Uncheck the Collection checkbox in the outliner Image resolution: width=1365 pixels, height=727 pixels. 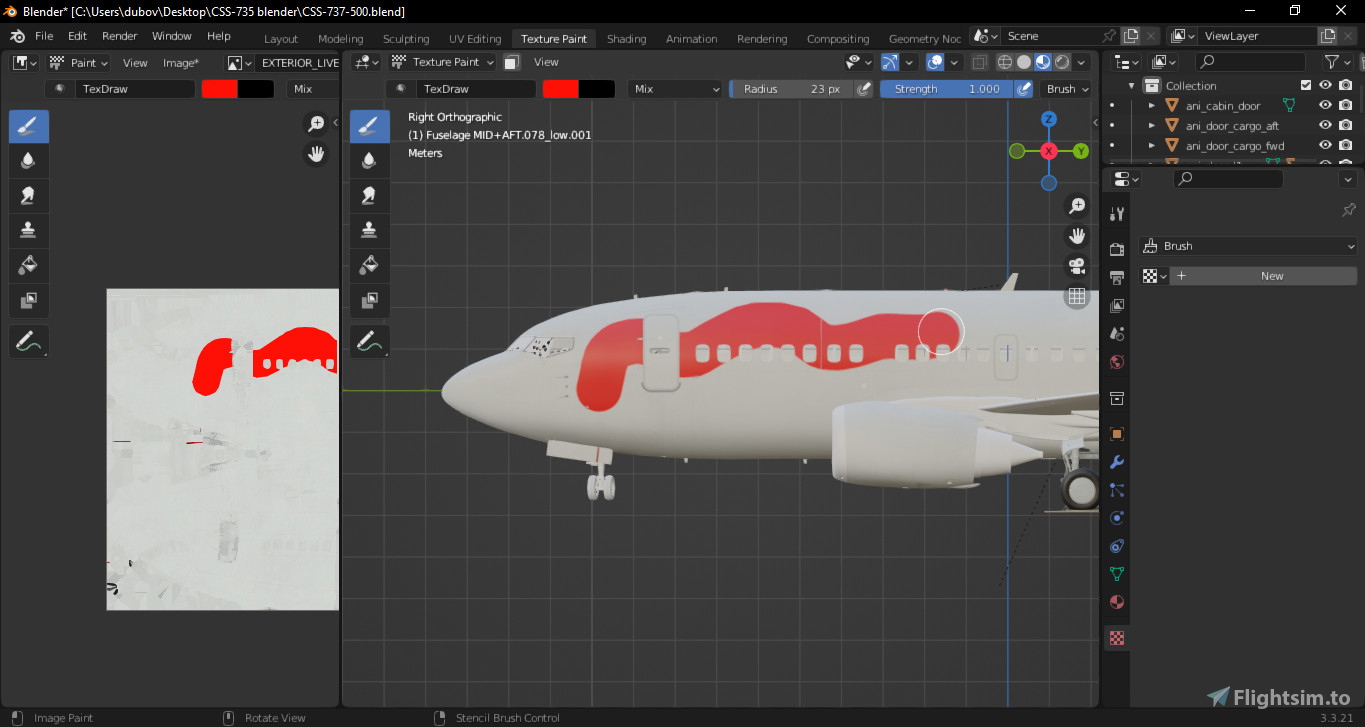coord(1305,85)
